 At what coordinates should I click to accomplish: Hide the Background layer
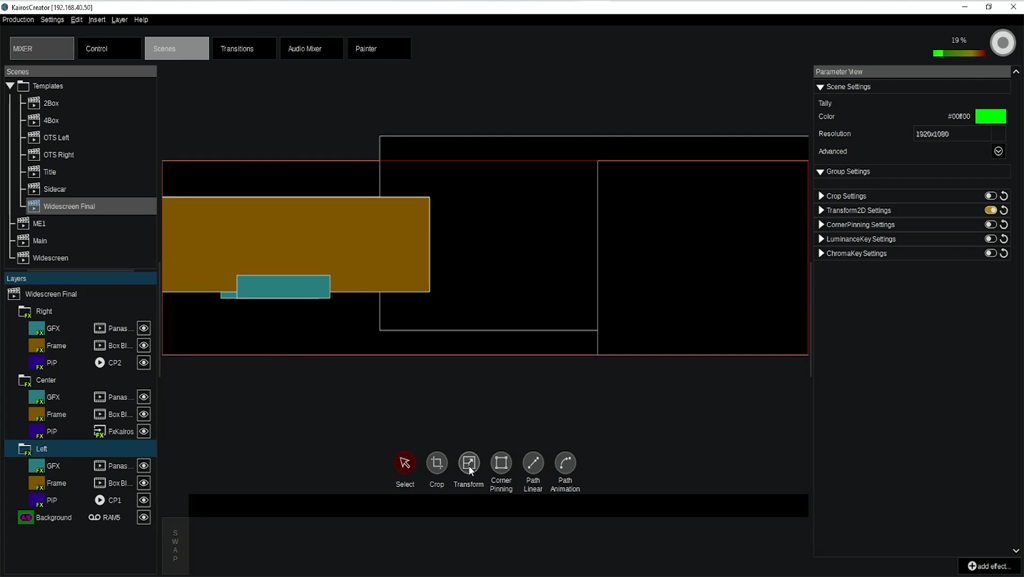click(x=144, y=518)
